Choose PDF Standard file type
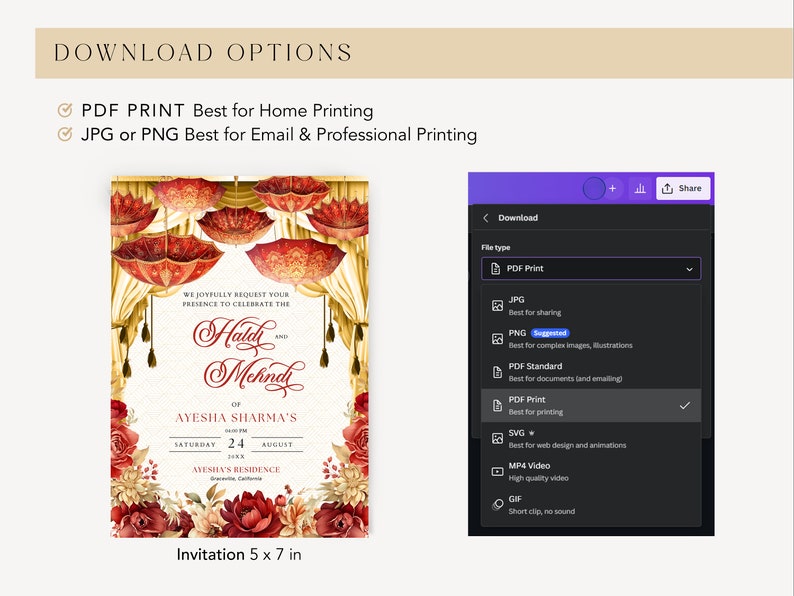This screenshot has width=794, height=596. [x=591, y=372]
